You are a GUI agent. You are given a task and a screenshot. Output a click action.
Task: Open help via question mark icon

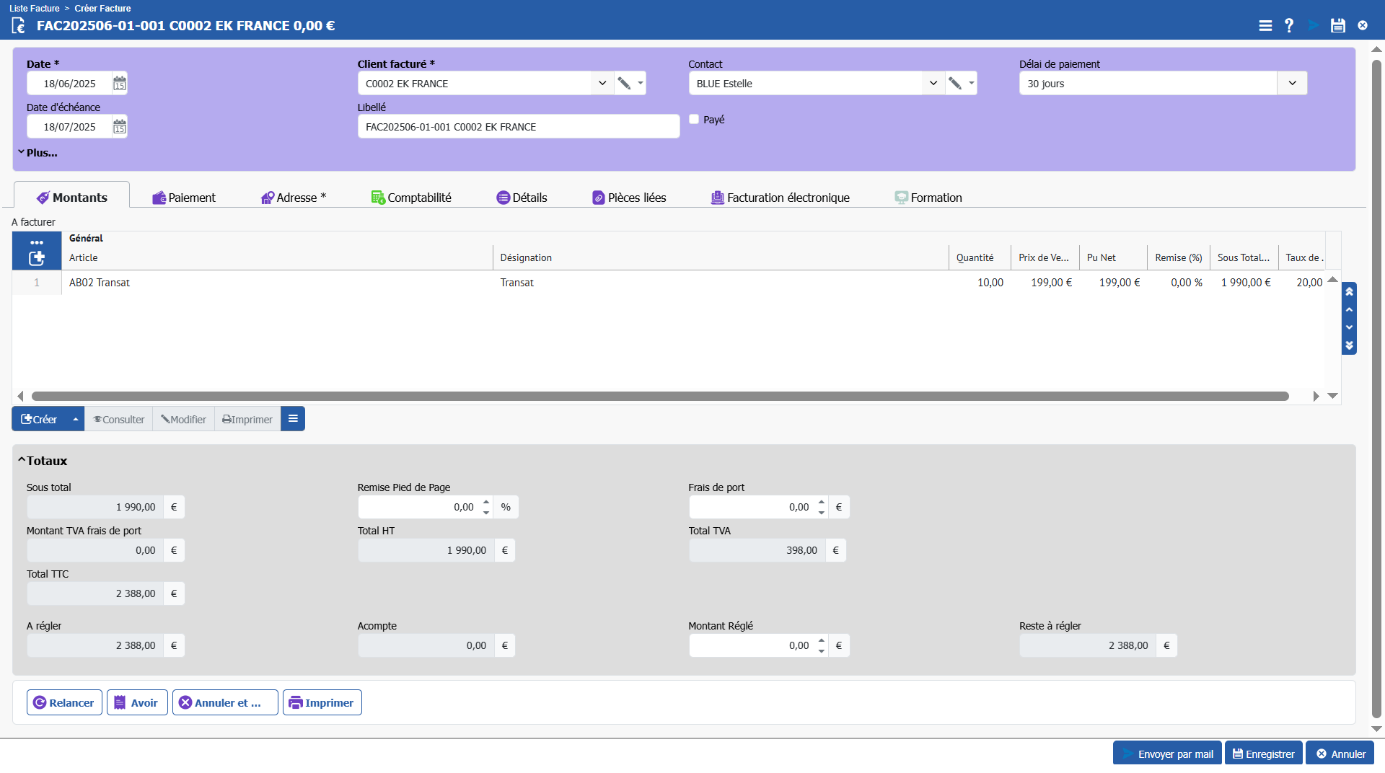[x=1289, y=26]
